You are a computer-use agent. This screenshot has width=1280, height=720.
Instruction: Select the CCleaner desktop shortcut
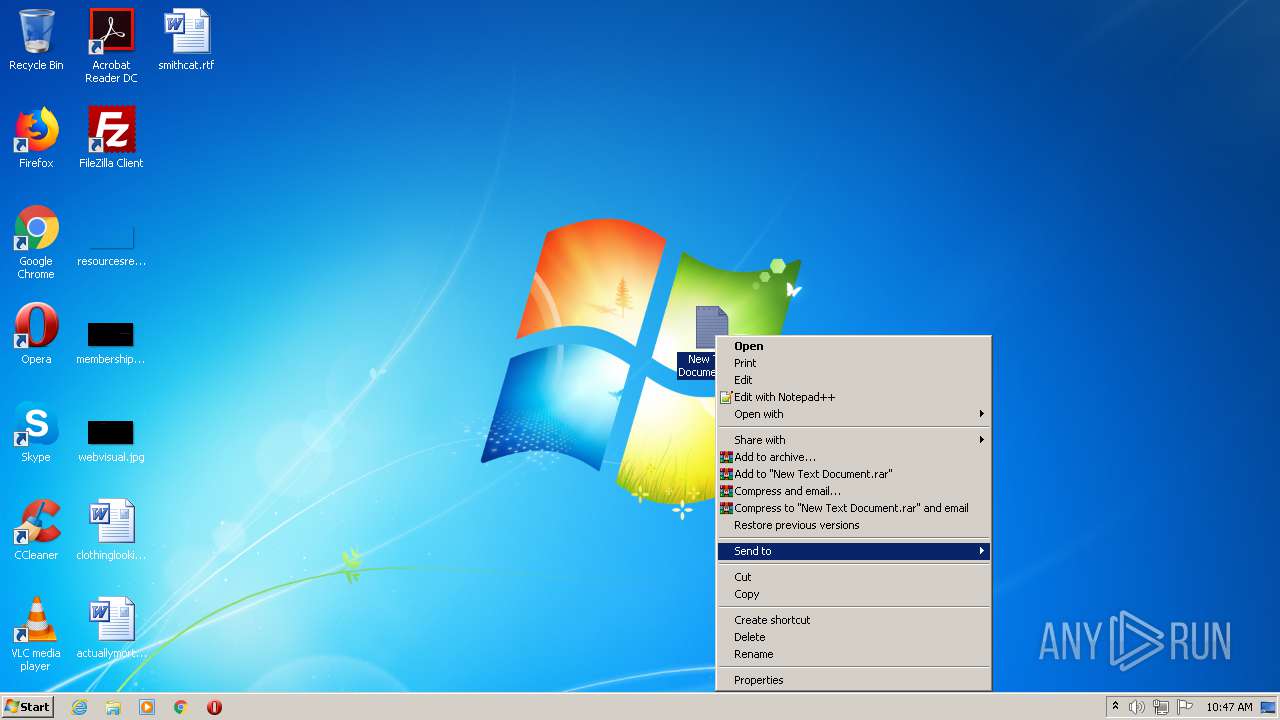coord(36,530)
